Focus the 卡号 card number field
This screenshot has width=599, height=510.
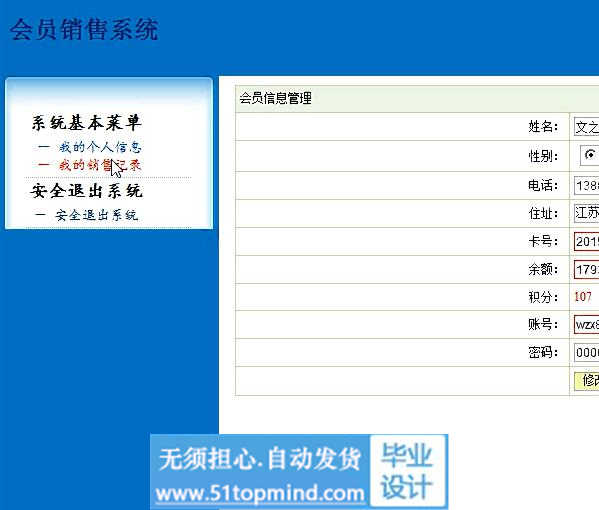(586, 241)
